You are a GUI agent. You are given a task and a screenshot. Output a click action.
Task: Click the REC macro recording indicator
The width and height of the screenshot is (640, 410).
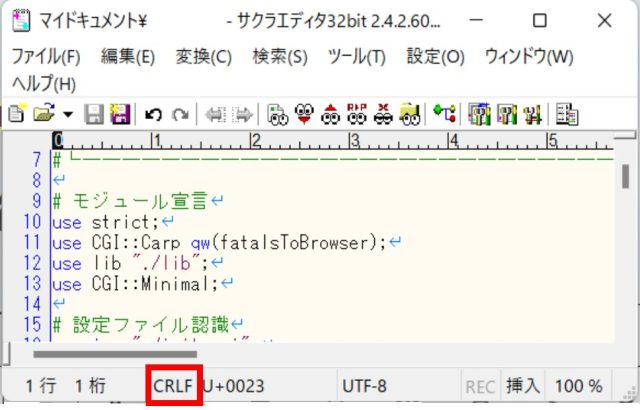pos(480,387)
